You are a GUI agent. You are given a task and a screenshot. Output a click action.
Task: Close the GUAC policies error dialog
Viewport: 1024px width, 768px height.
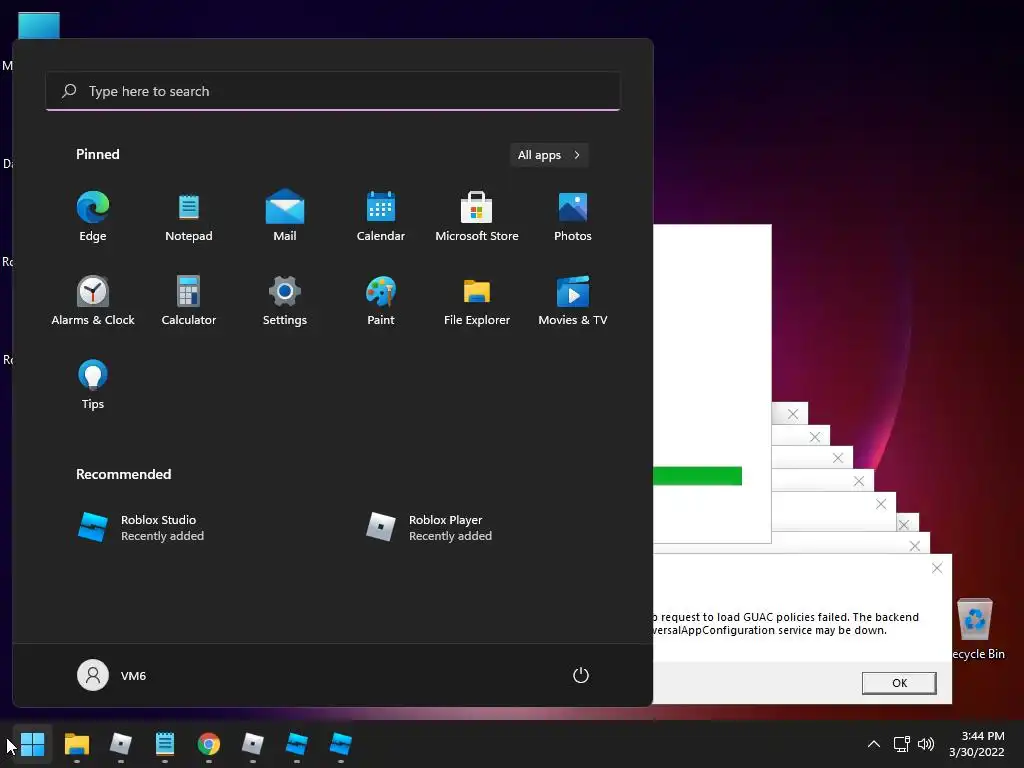click(937, 568)
